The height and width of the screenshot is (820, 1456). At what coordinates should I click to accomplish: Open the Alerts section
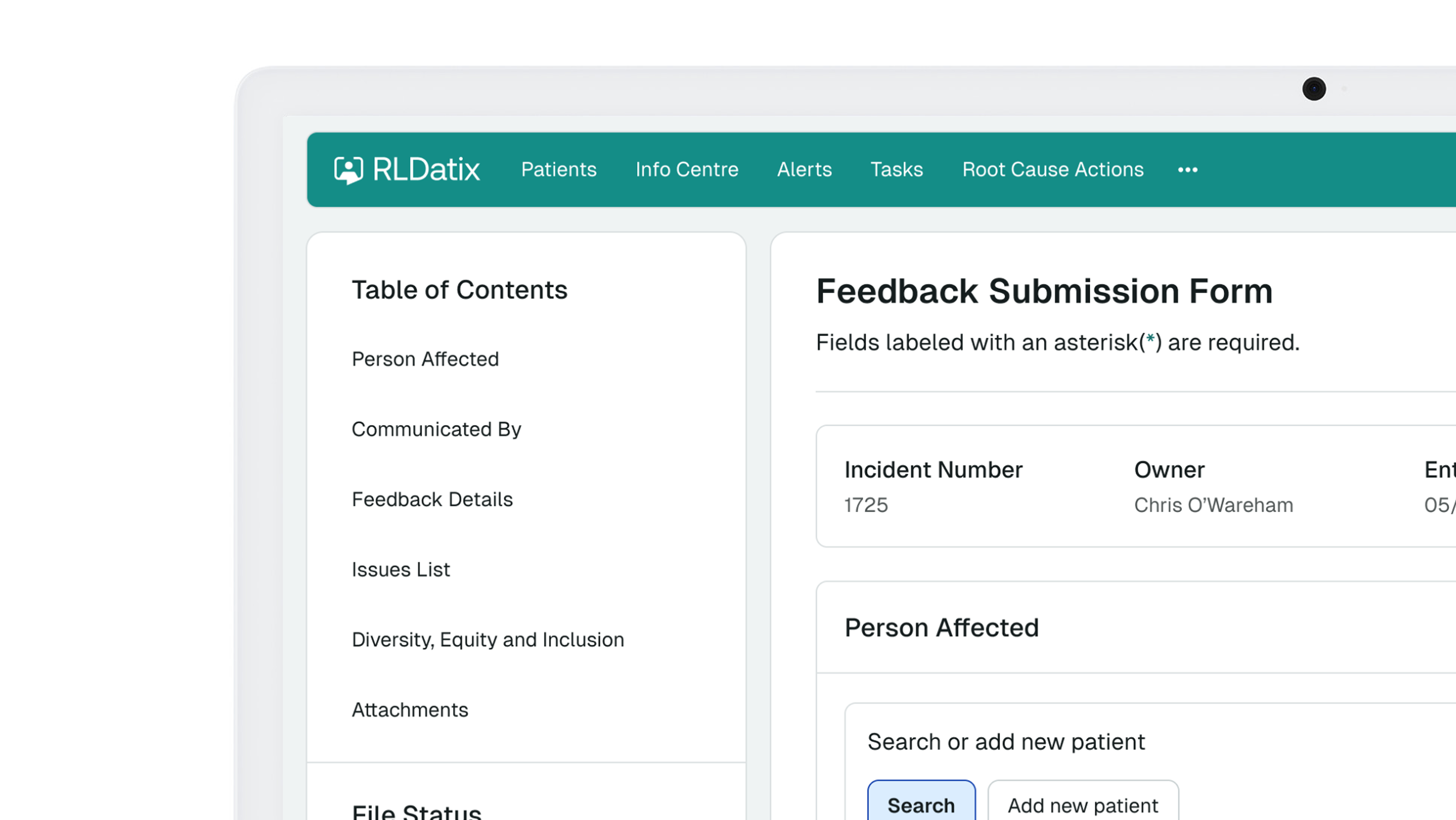pyautogui.click(x=804, y=169)
